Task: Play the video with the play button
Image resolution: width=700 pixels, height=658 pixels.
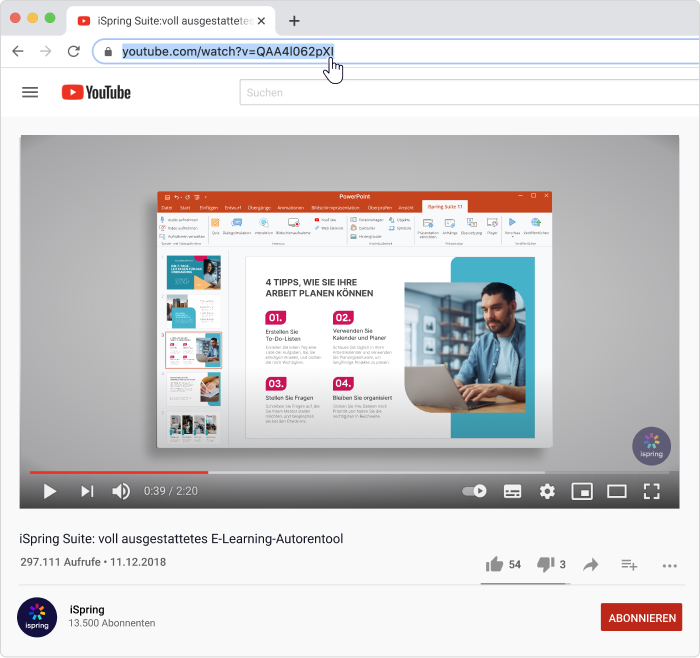Action: tap(50, 491)
